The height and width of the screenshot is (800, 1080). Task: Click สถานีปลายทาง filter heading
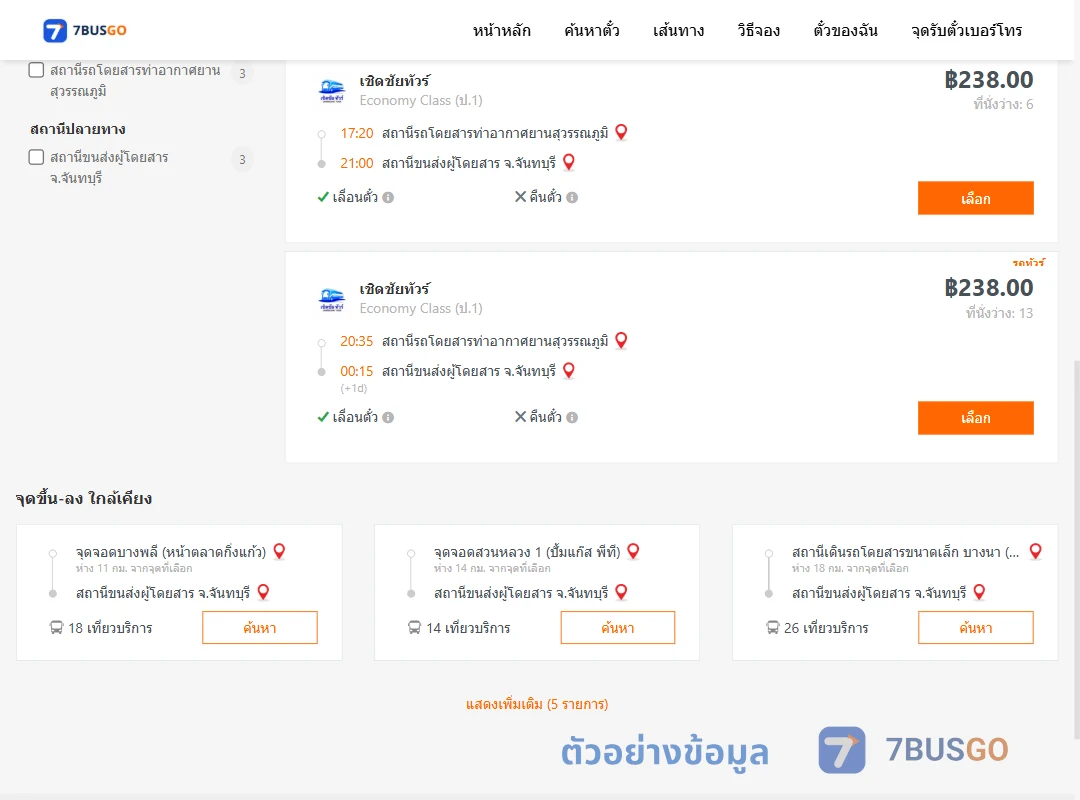(78, 130)
